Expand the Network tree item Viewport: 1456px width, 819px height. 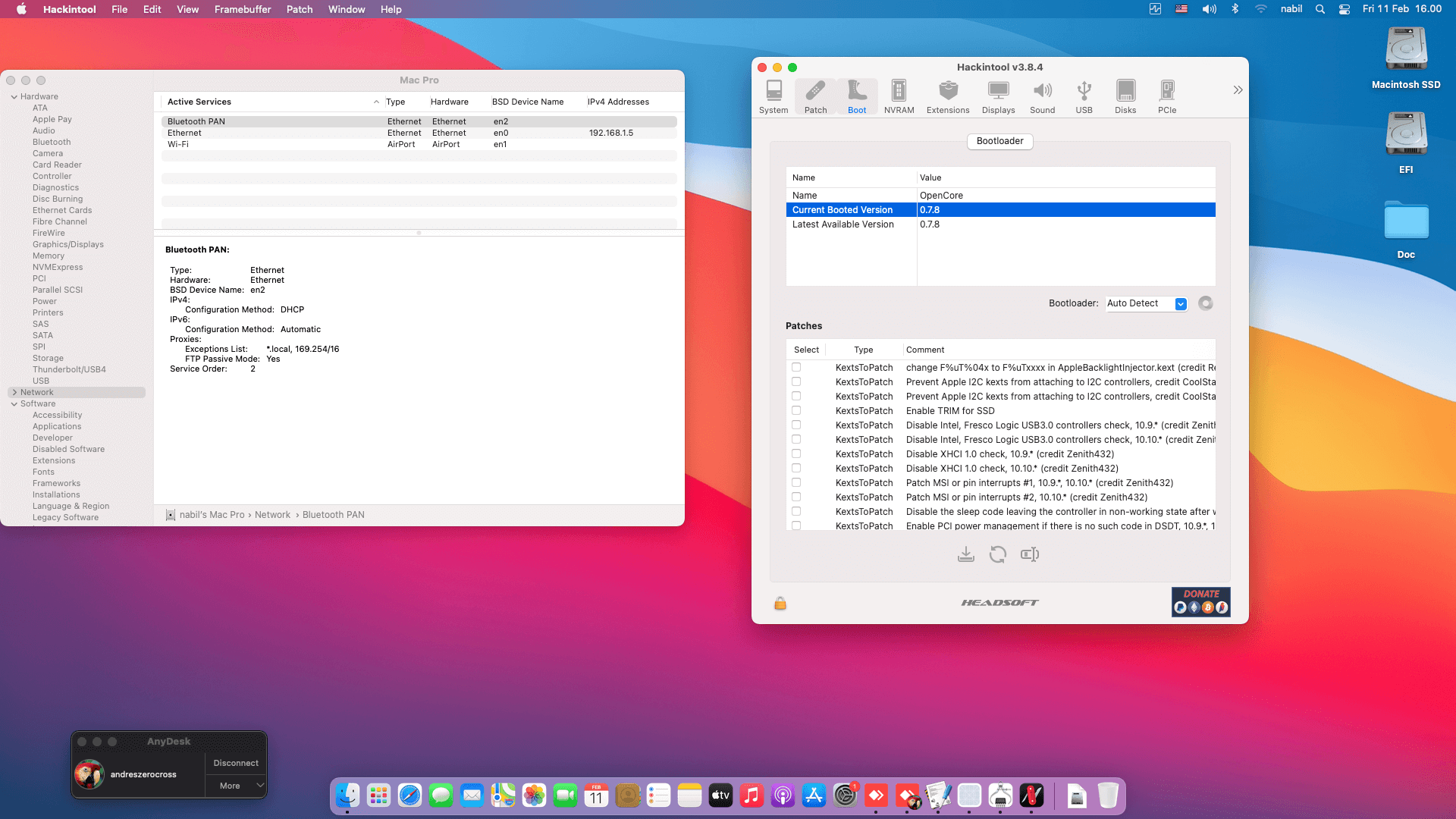14,392
